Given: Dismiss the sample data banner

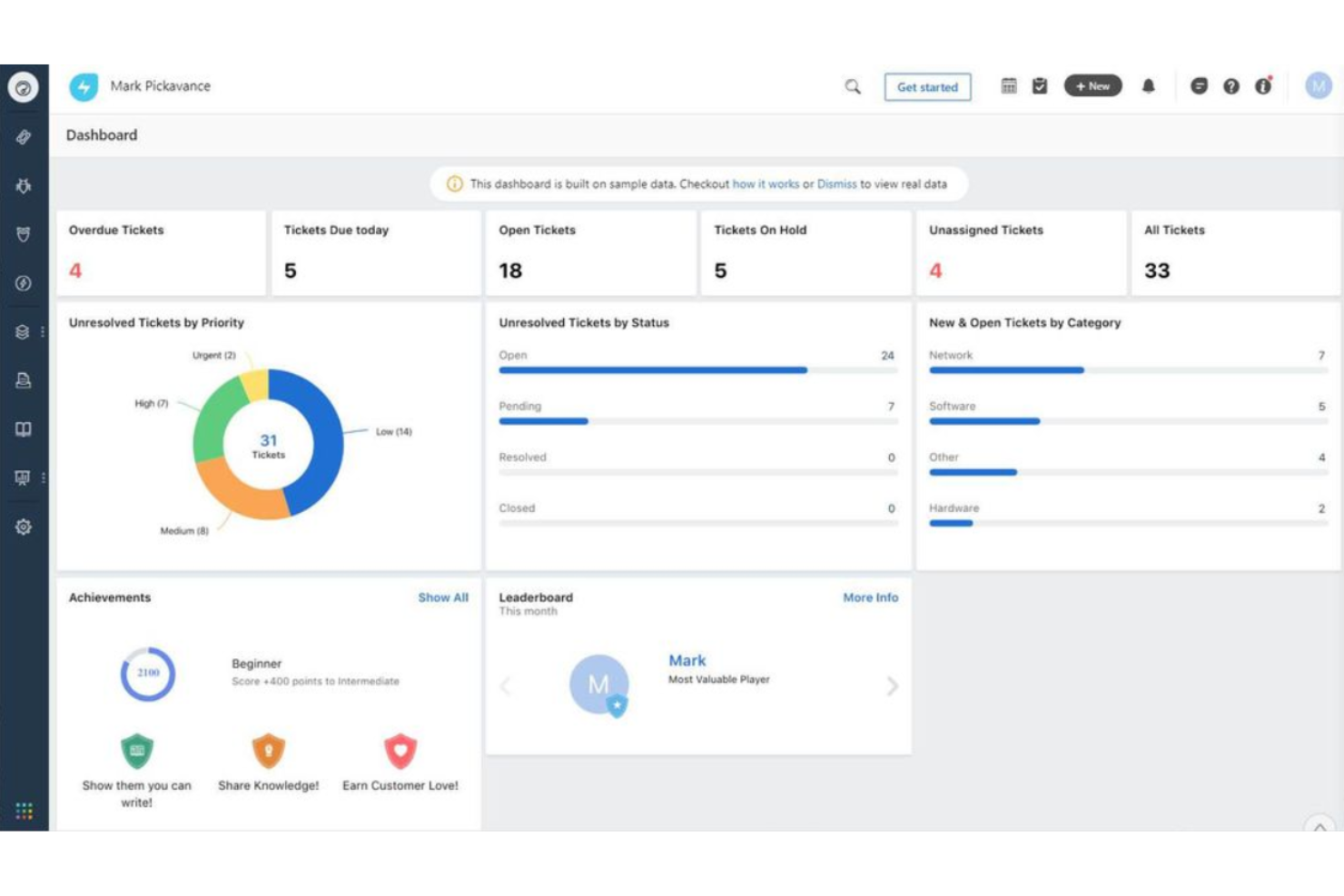Looking at the screenshot, I should (x=838, y=183).
